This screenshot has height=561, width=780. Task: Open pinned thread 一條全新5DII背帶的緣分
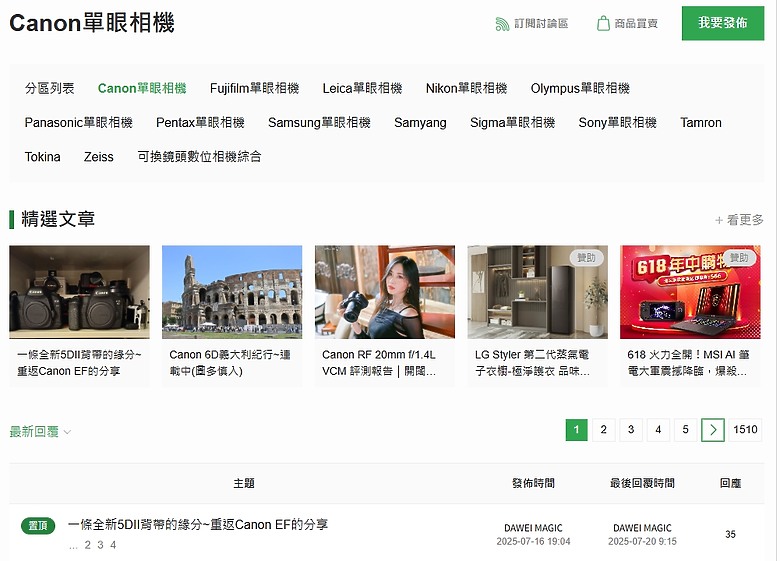198,525
